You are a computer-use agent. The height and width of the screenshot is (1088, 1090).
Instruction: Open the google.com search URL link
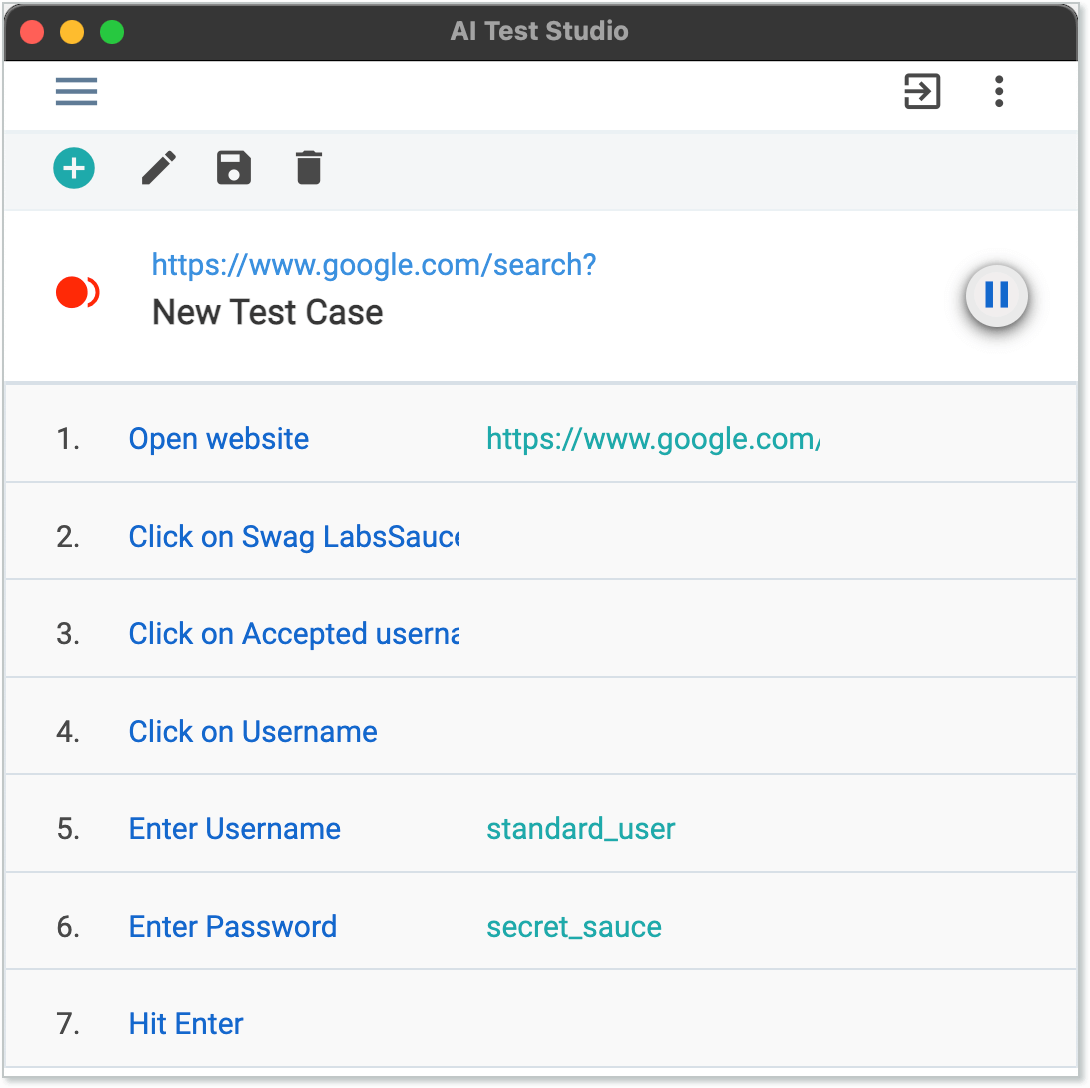coord(373,264)
